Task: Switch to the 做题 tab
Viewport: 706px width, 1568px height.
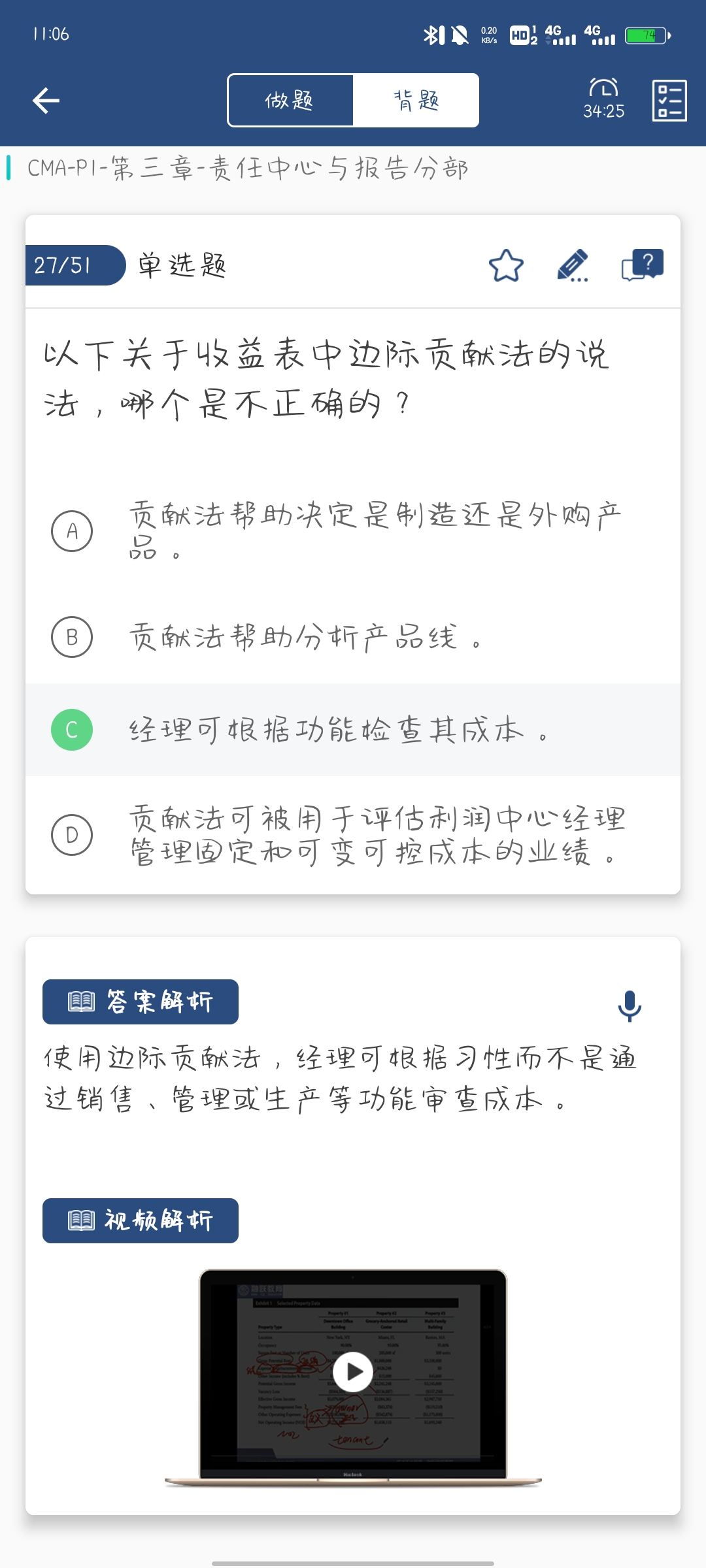Action: [x=290, y=101]
